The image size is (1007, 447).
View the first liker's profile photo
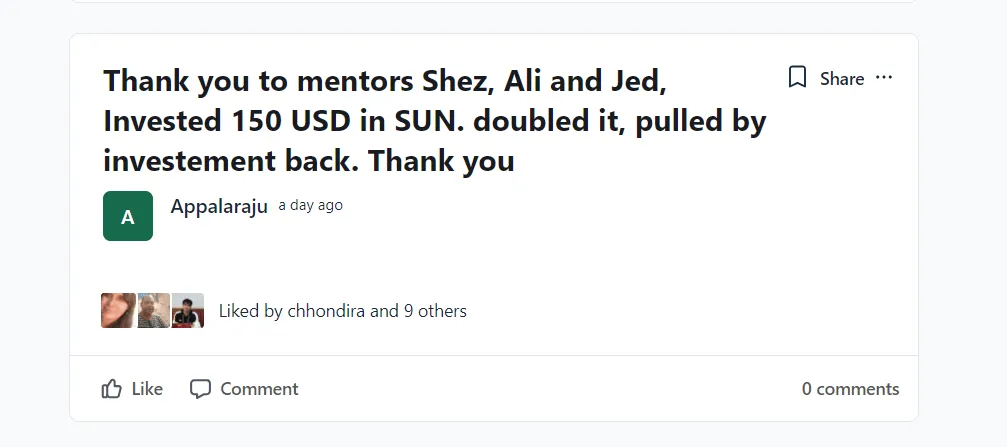click(x=118, y=311)
